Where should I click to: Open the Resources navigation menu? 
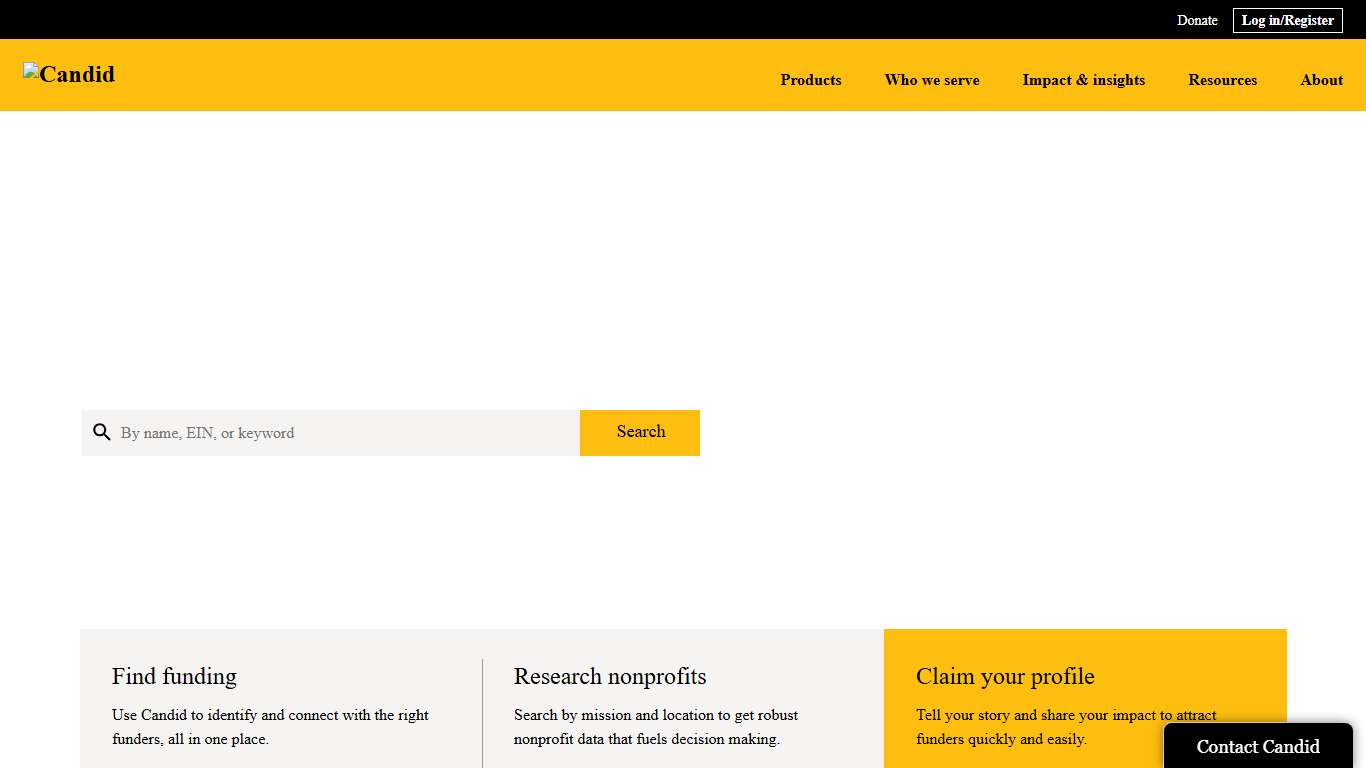click(x=1222, y=80)
